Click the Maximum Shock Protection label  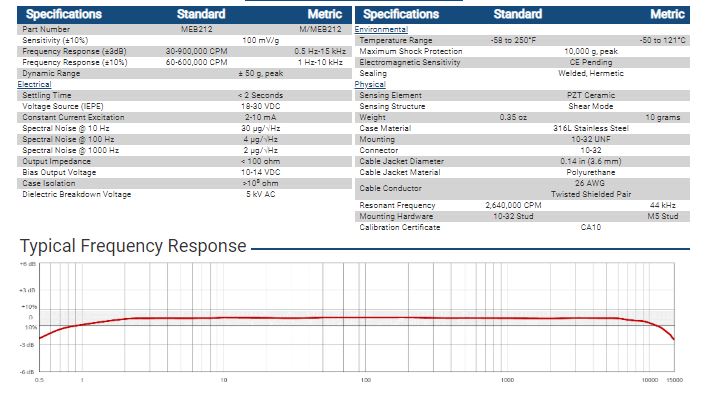click(411, 51)
